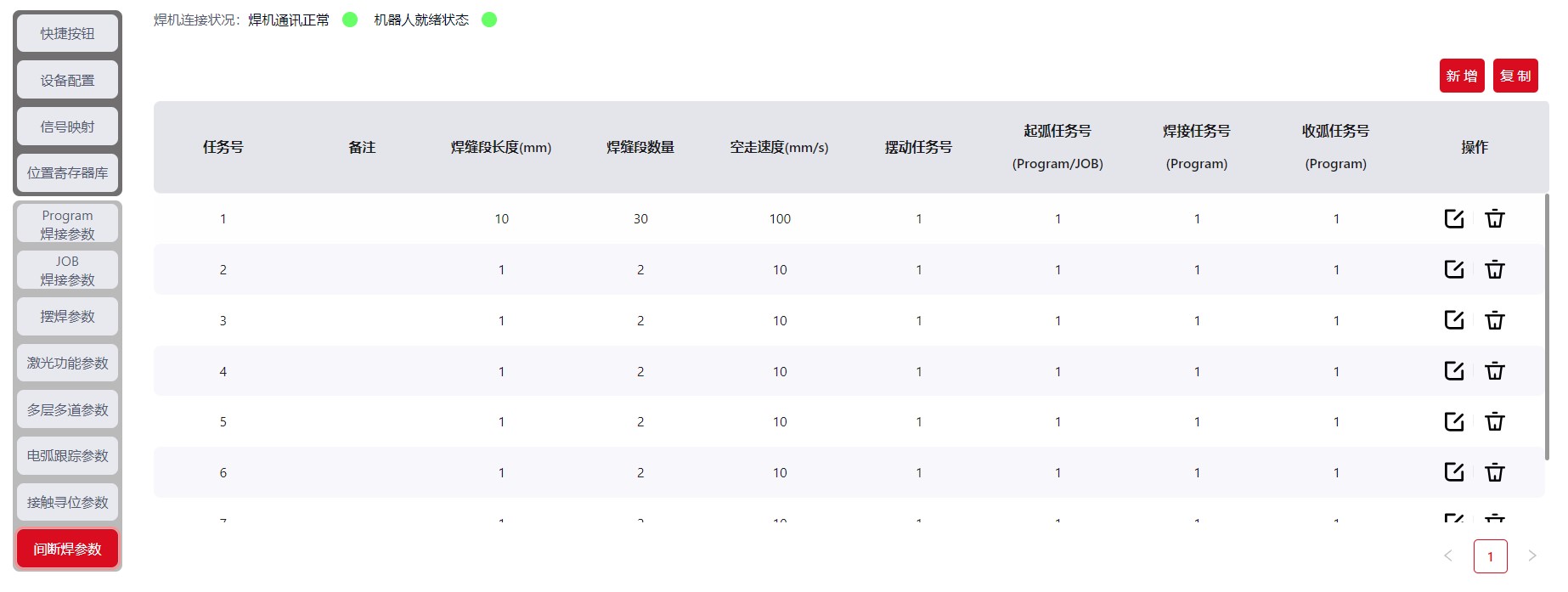Click the edit icon in task 6's row
Viewport: 1568px width, 592px height.
(x=1453, y=472)
